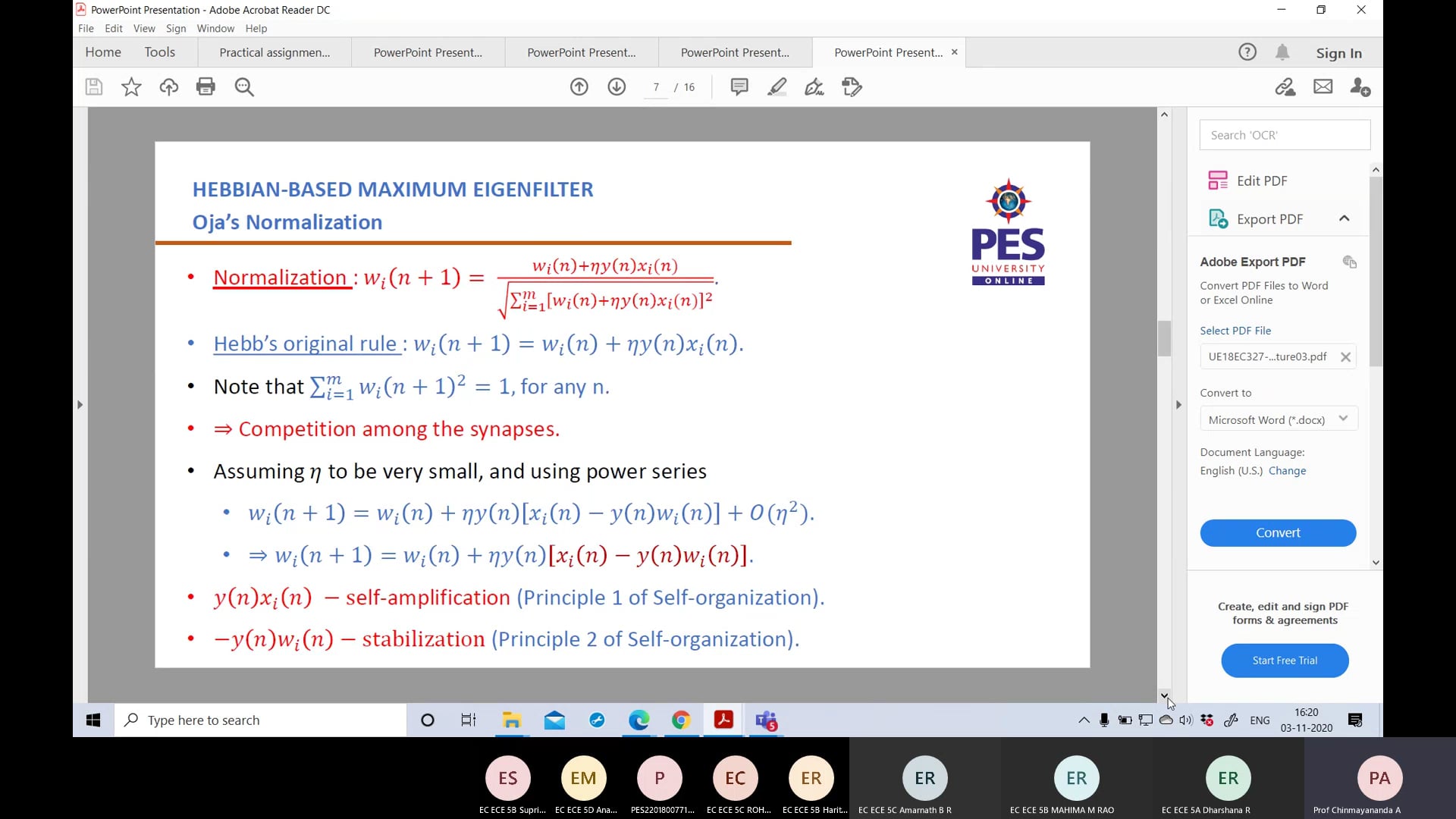
Task: Start a free trial of Acrobat forms
Action: tap(1285, 661)
